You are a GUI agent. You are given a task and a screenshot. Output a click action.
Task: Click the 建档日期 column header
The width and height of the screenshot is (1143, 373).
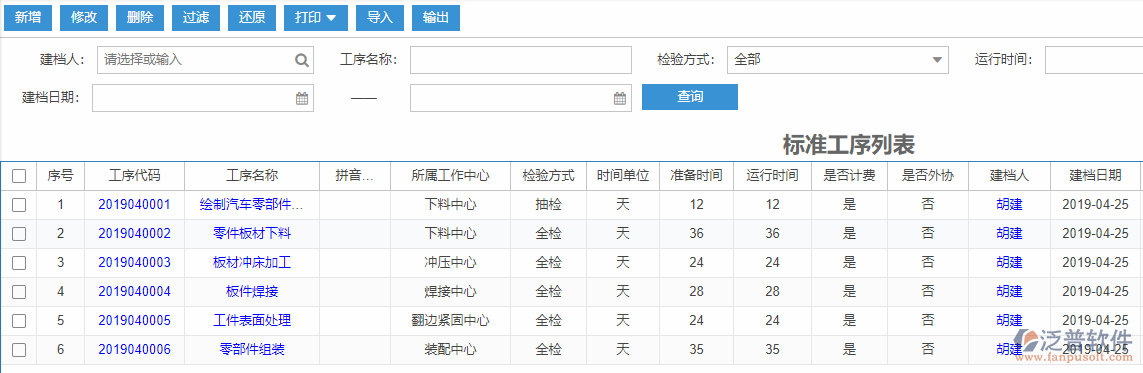(x=1096, y=176)
